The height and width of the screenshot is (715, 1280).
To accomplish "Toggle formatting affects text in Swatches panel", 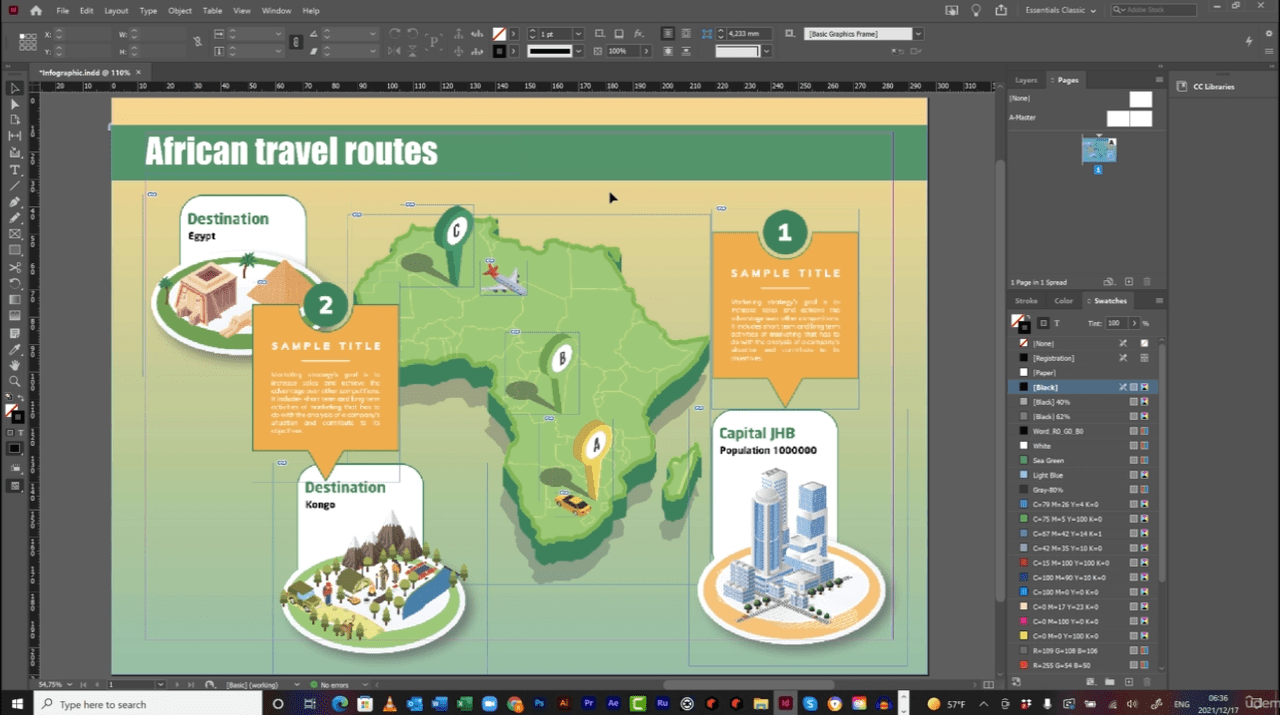I will (1057, 323).
